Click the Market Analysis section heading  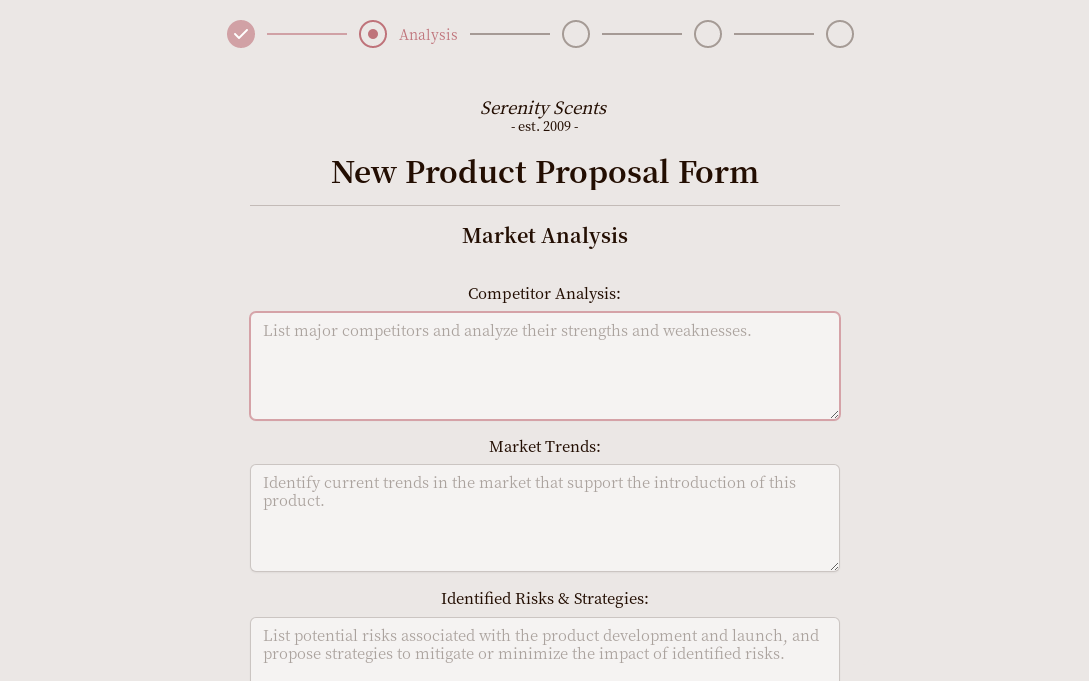click(x=544, y=236)
